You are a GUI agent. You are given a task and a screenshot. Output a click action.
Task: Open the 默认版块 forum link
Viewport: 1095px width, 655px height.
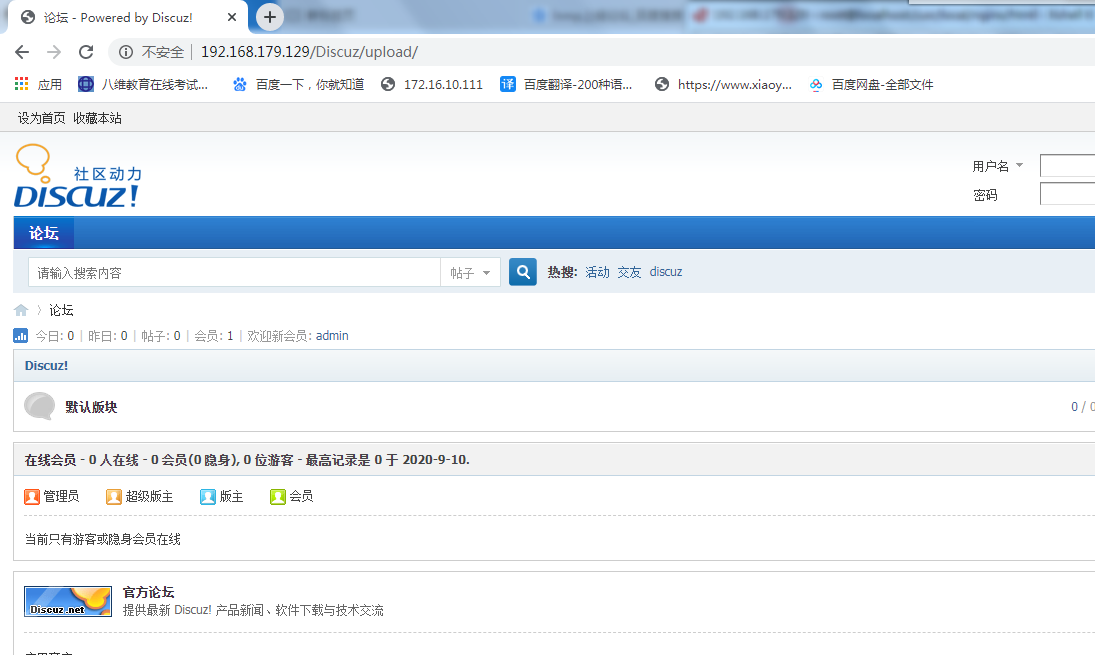(x=91, y=407)
